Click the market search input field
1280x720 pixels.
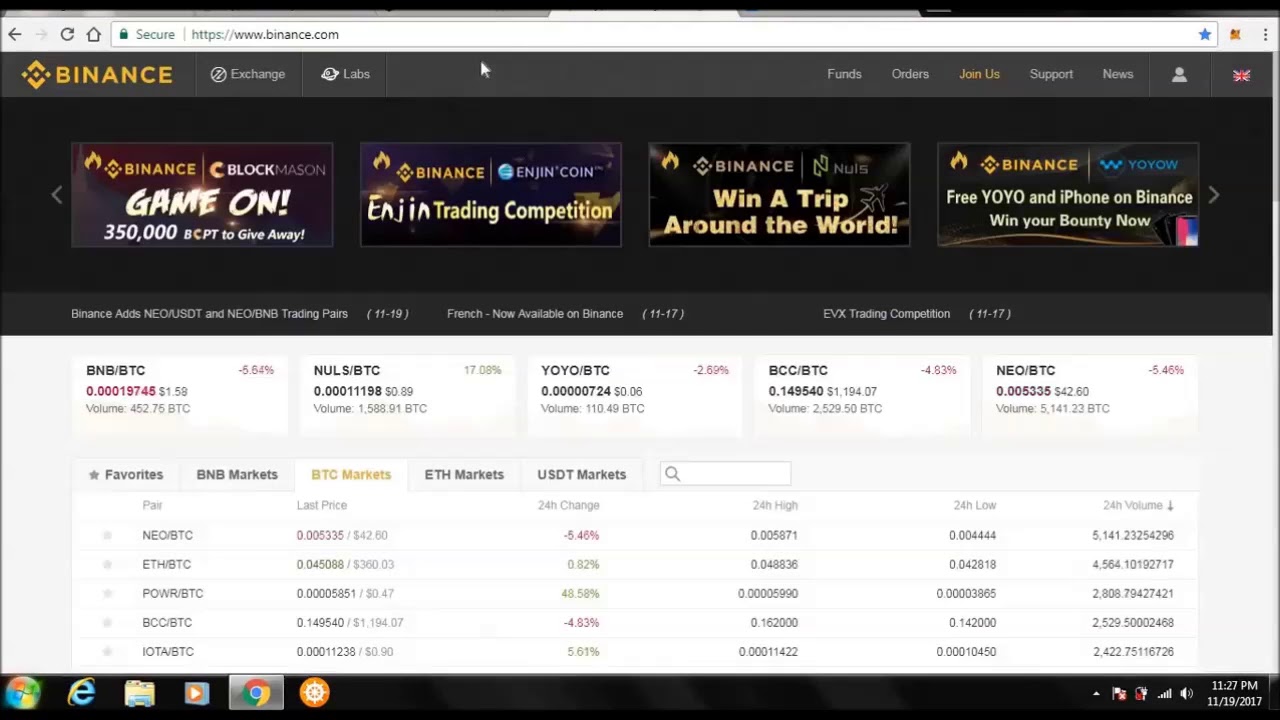tap(726, 474)
